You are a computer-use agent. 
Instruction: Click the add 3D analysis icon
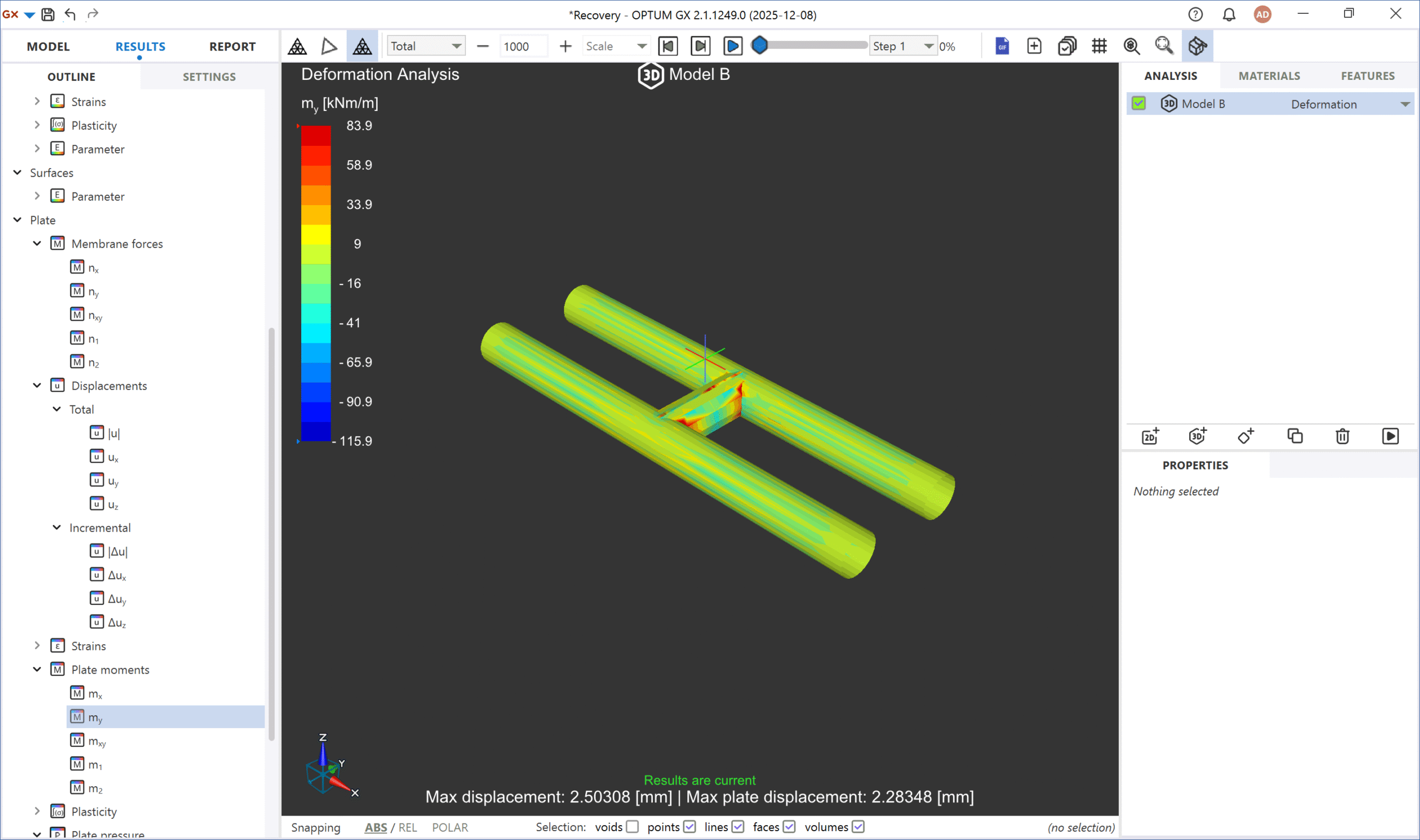click(1198, 436)
